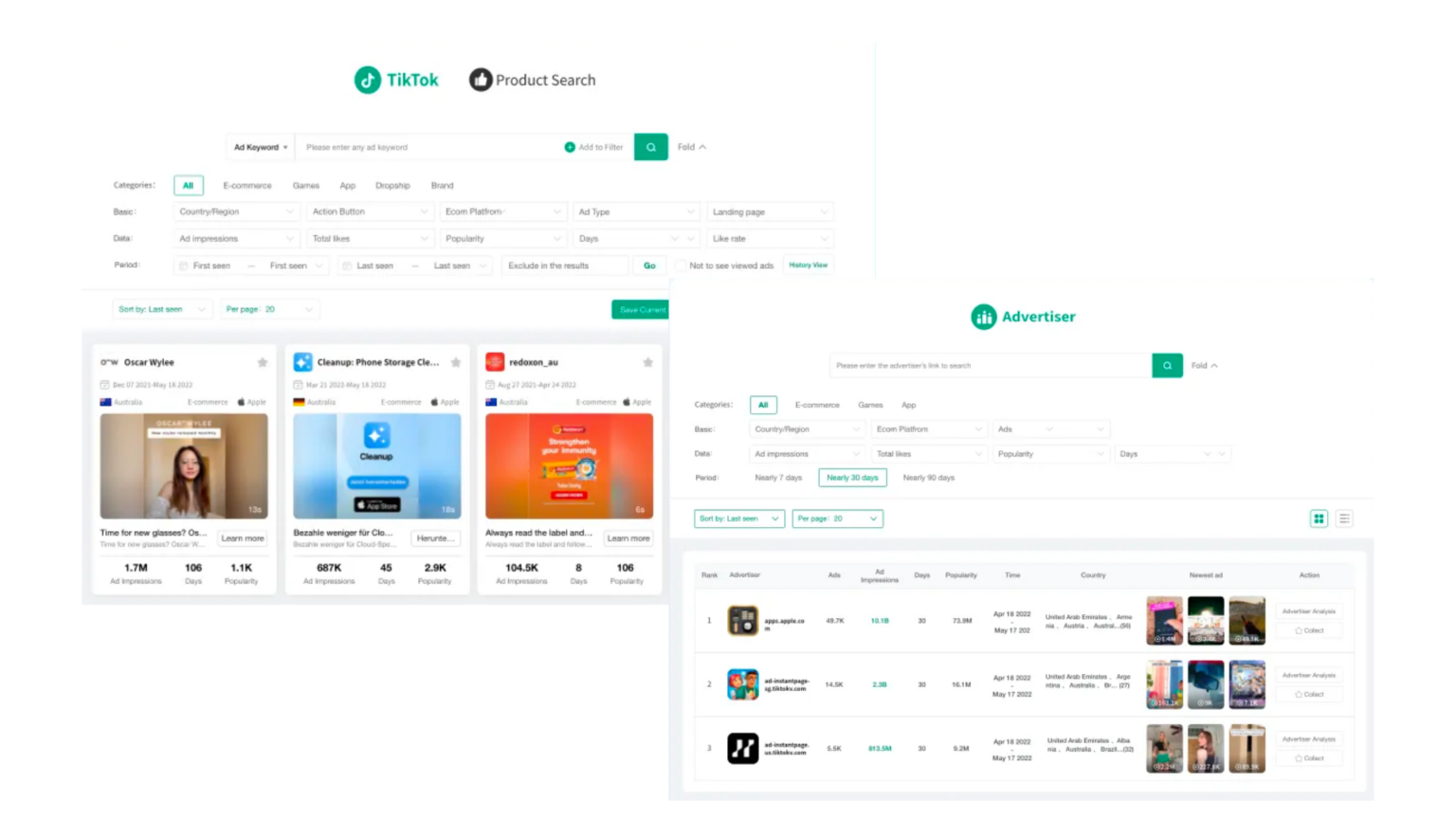The width and height of the screenshot is (1456, 819).
Task: Switch the advertiser results to list view
Action: pos(1344,519)
